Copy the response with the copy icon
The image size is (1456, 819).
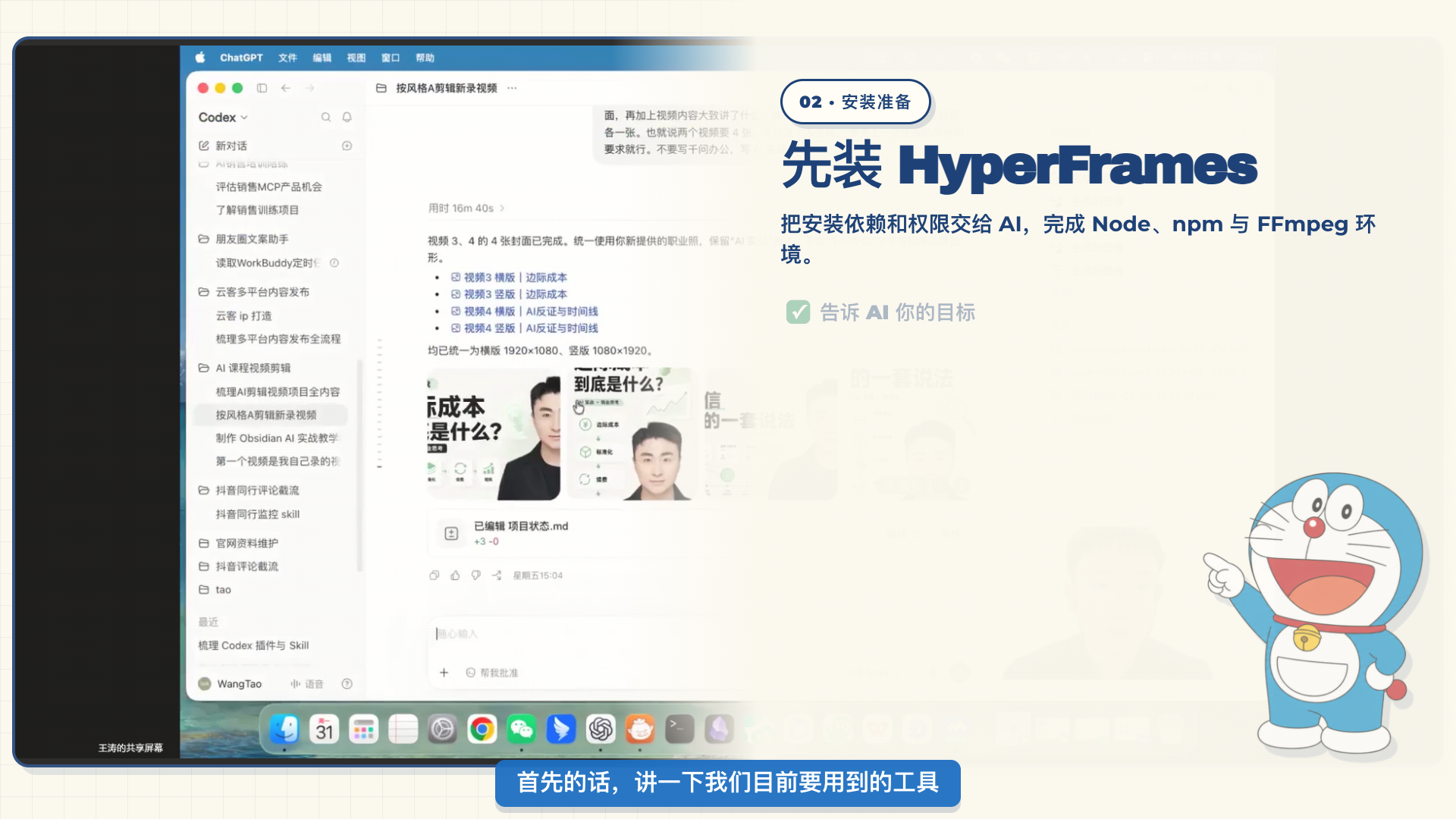pos(435,575)
